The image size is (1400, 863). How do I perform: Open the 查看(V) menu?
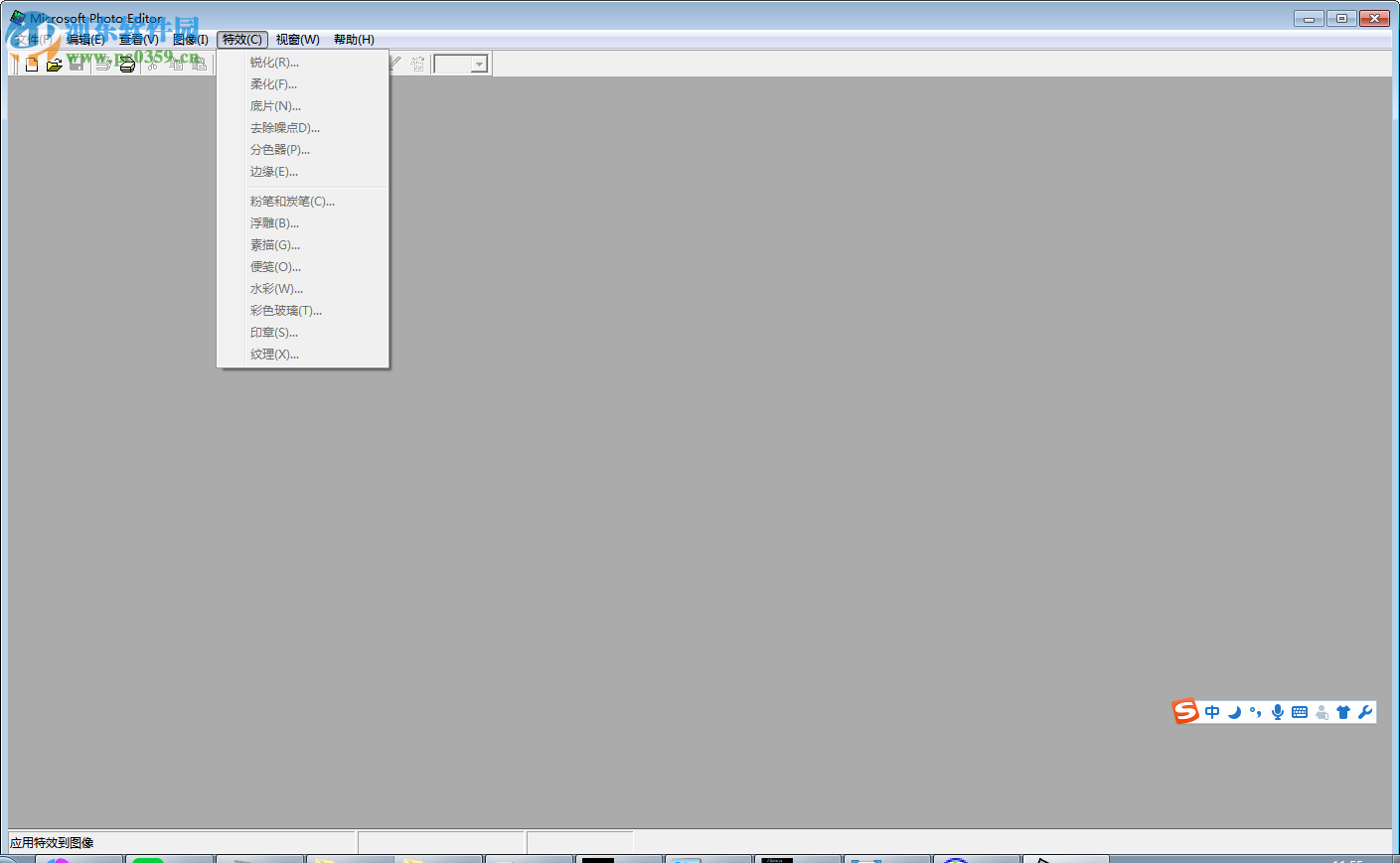pos(139,40)
